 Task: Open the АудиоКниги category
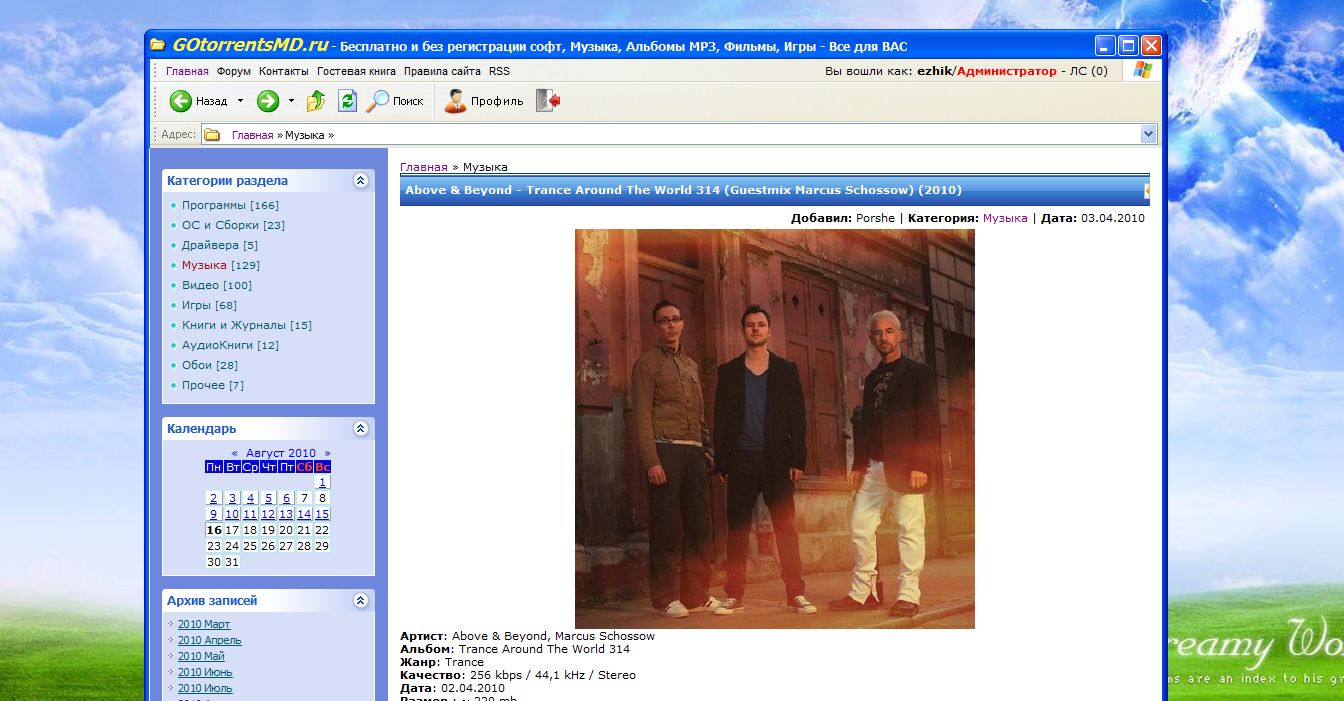click(x=230, y=345)
